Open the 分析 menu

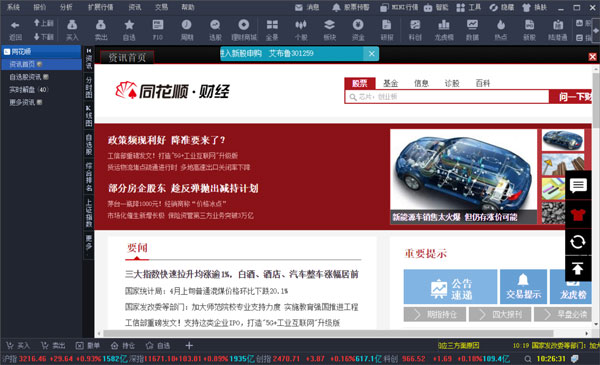point(66,7)
